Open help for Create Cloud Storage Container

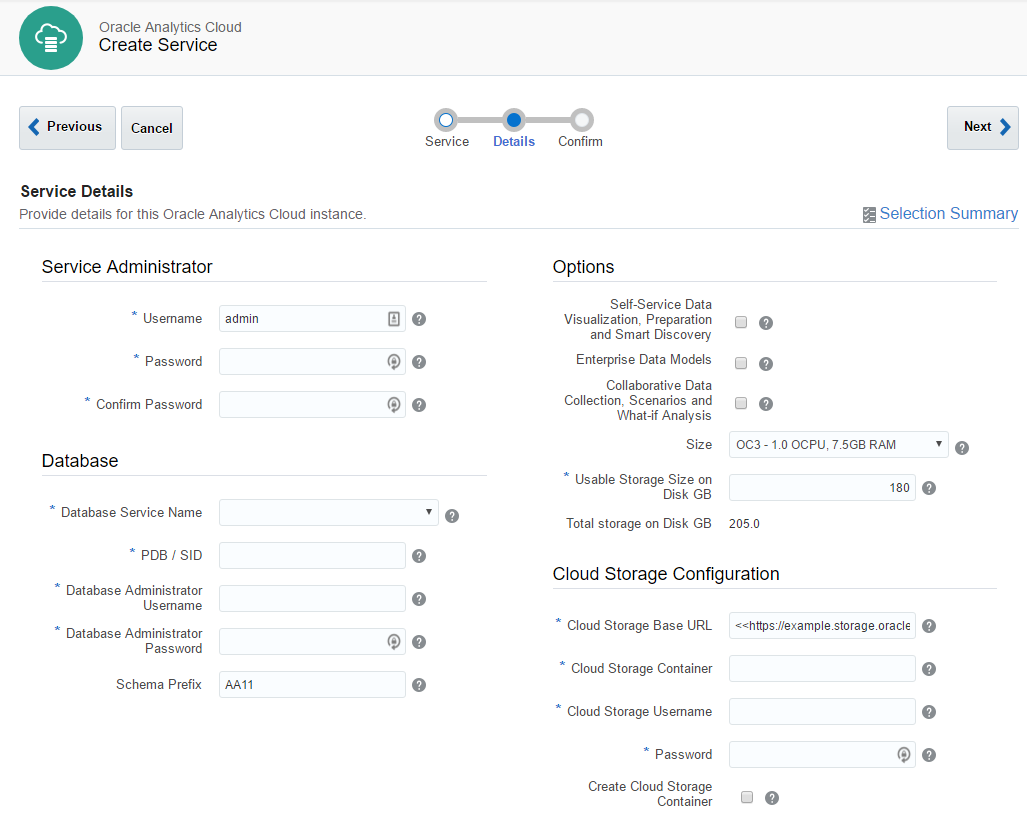(772, 798)
